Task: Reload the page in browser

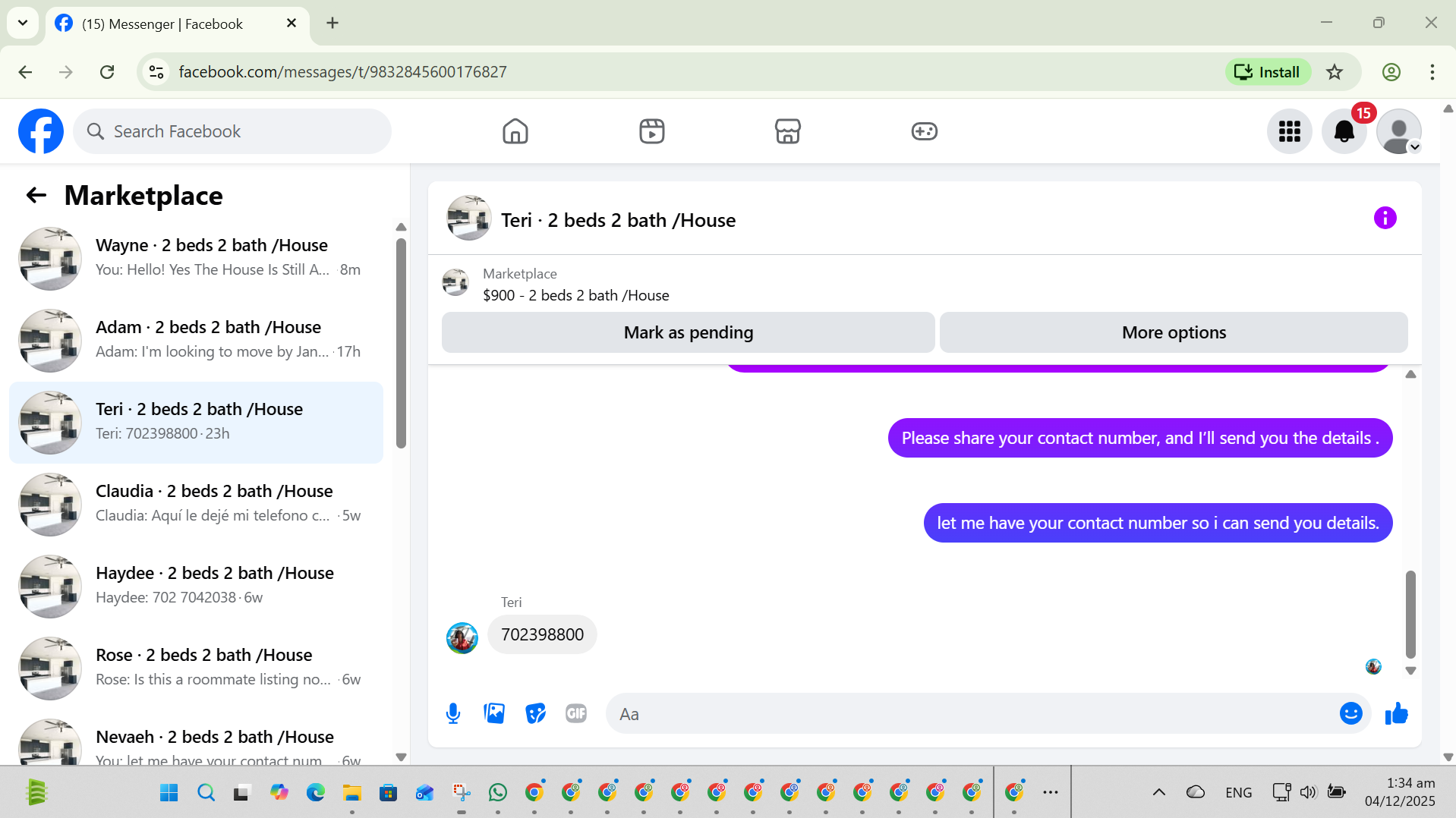Action: (x=107, y=72)
